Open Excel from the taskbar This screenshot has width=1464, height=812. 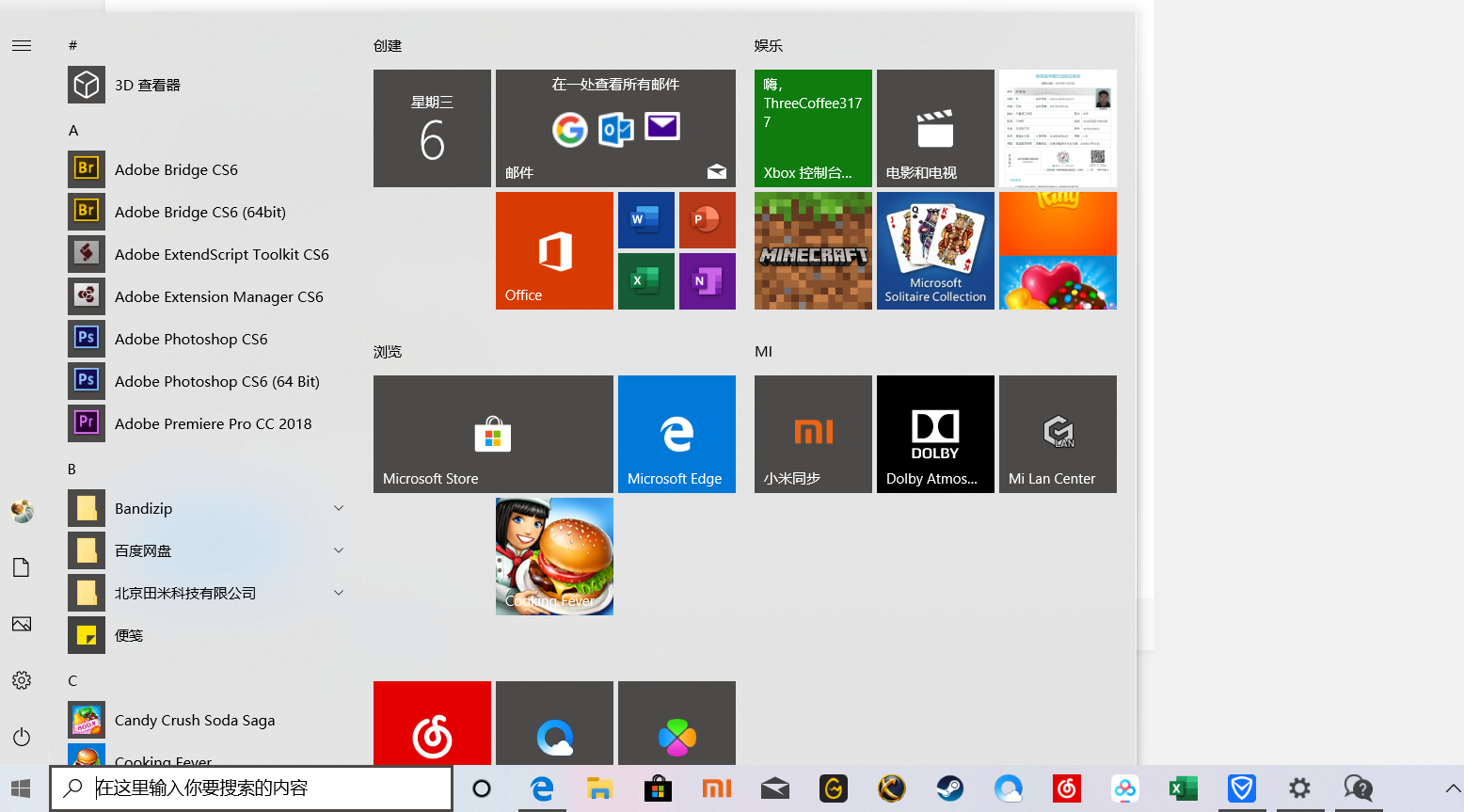pos(1183,788)
